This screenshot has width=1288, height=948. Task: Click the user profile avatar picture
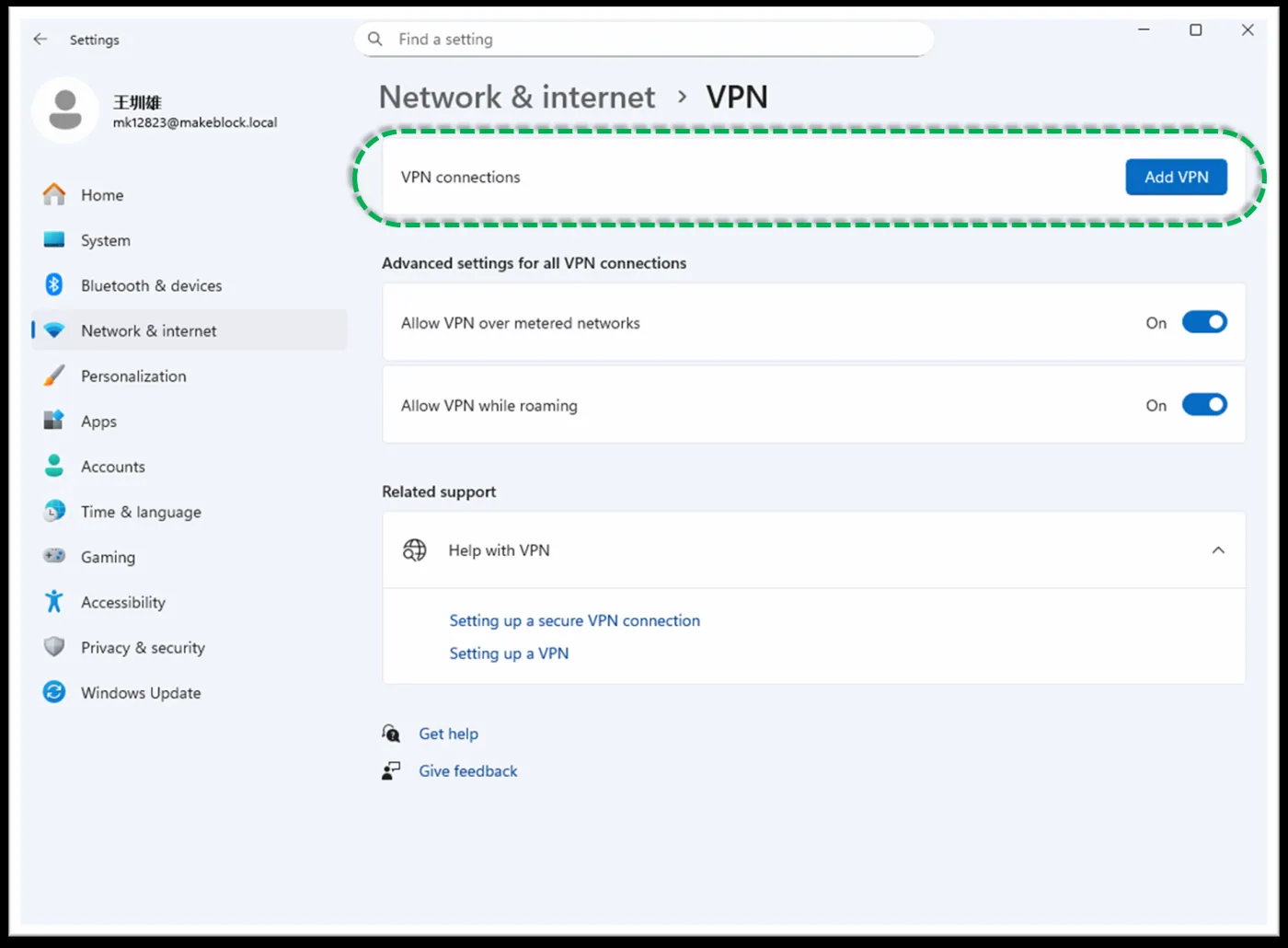point(65,110)
